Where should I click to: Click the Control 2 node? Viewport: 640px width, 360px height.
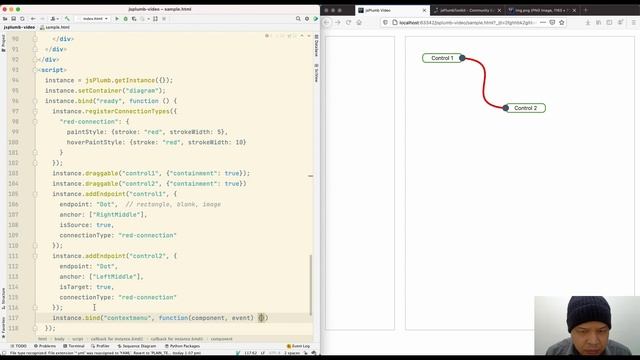(x=526, y=108)
